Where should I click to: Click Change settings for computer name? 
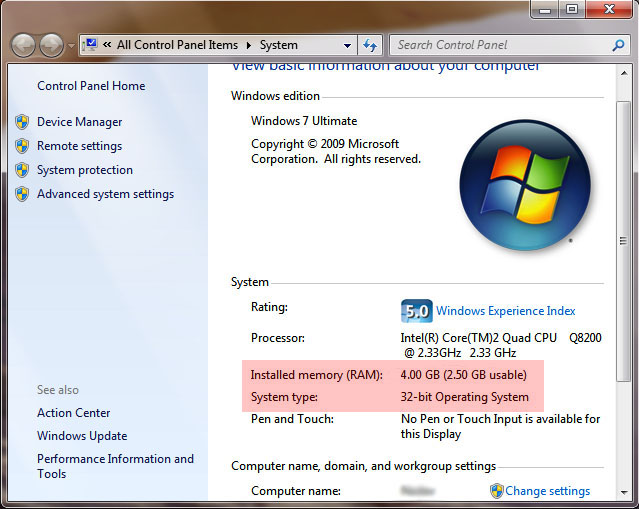tap(547, 491)
